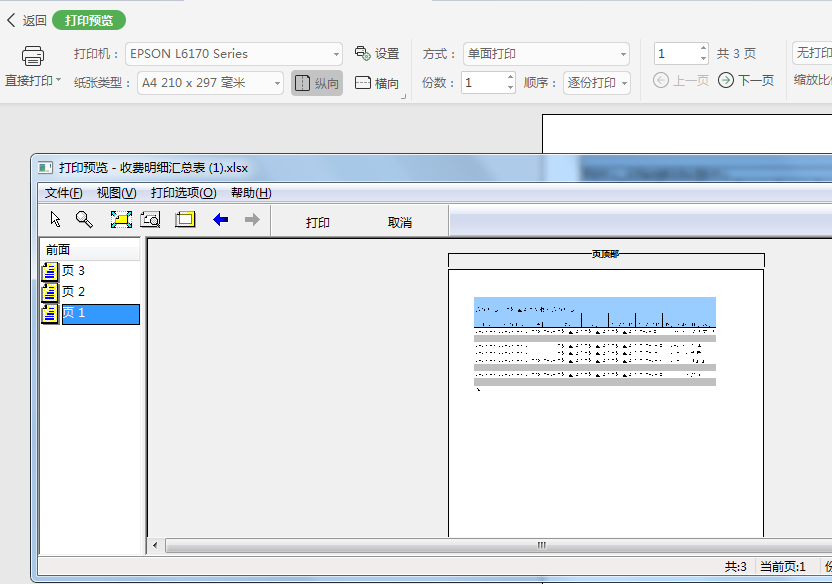Click the 份数 copies input field
Viewport: 832px width, 584px height.
pos(484,83)
